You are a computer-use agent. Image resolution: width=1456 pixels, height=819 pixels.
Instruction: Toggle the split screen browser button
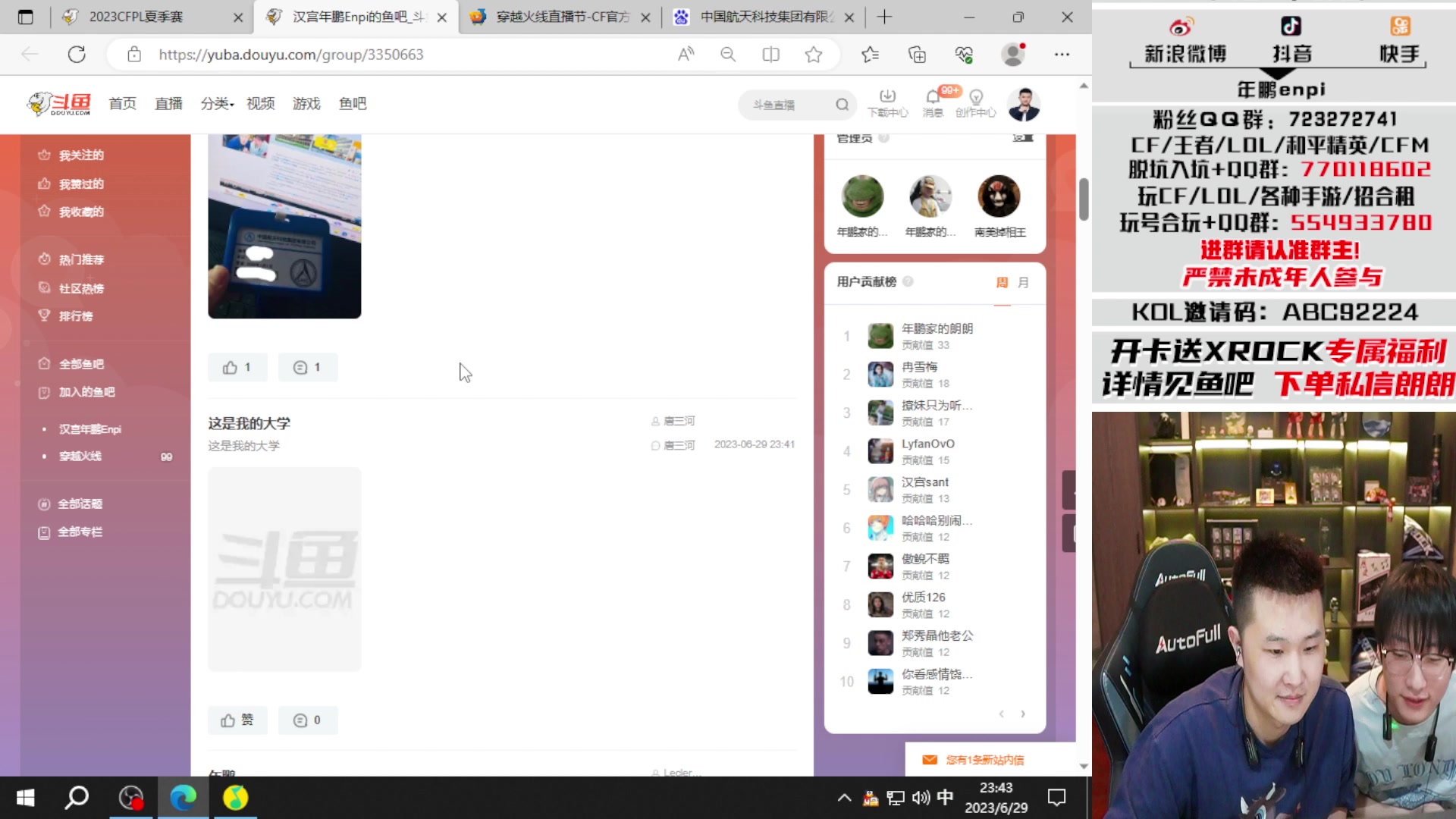click(770, 55)
